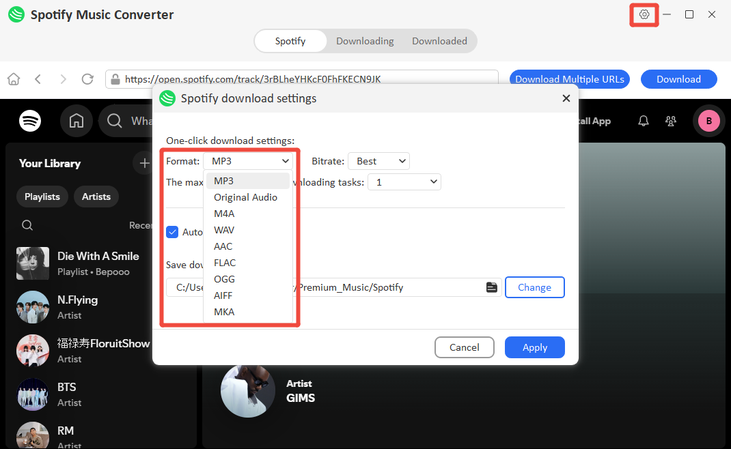731x449 pixels.
Task: Open the downloading tasks count dropdown
Action: coord(405,182)
